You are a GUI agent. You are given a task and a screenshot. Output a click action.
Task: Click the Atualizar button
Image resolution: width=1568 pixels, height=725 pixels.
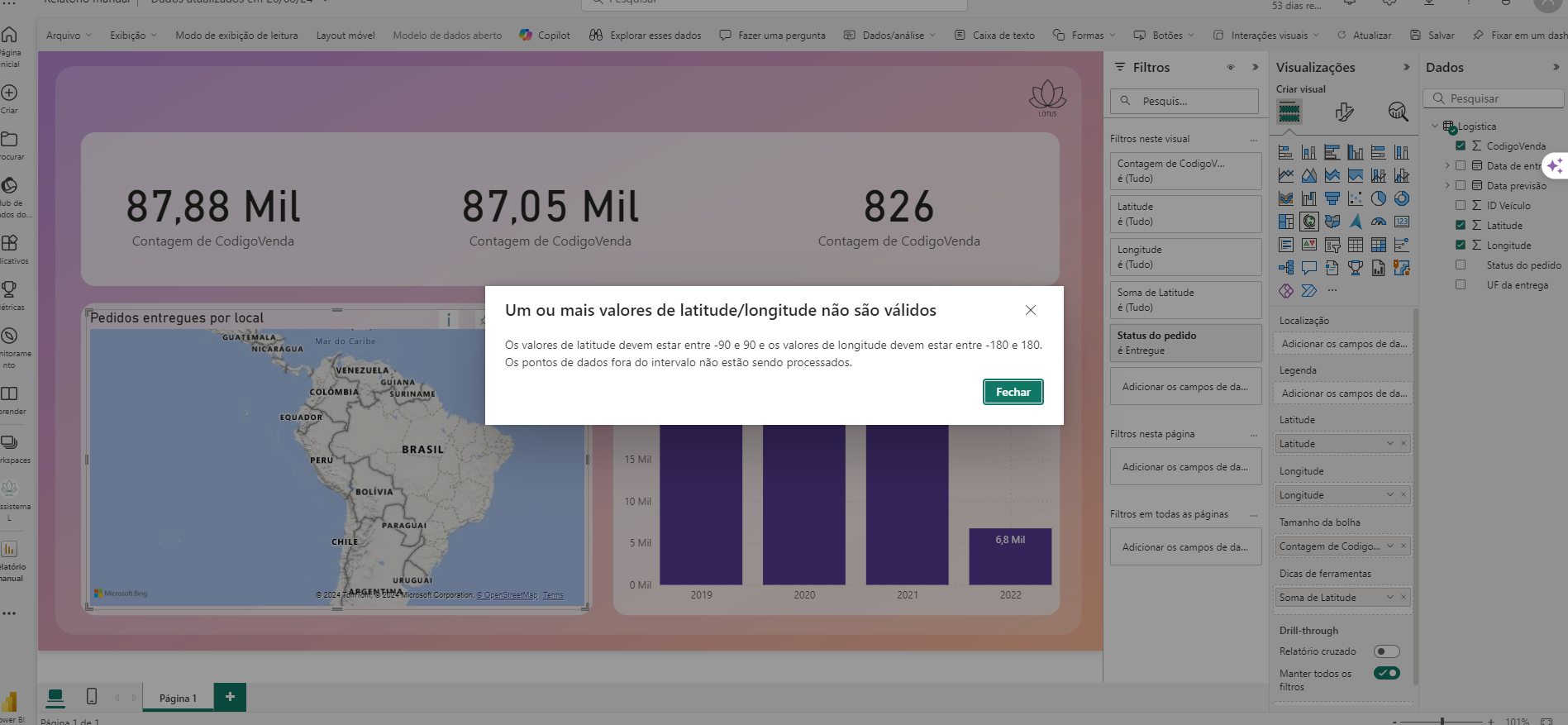[x=1364, y=36]
